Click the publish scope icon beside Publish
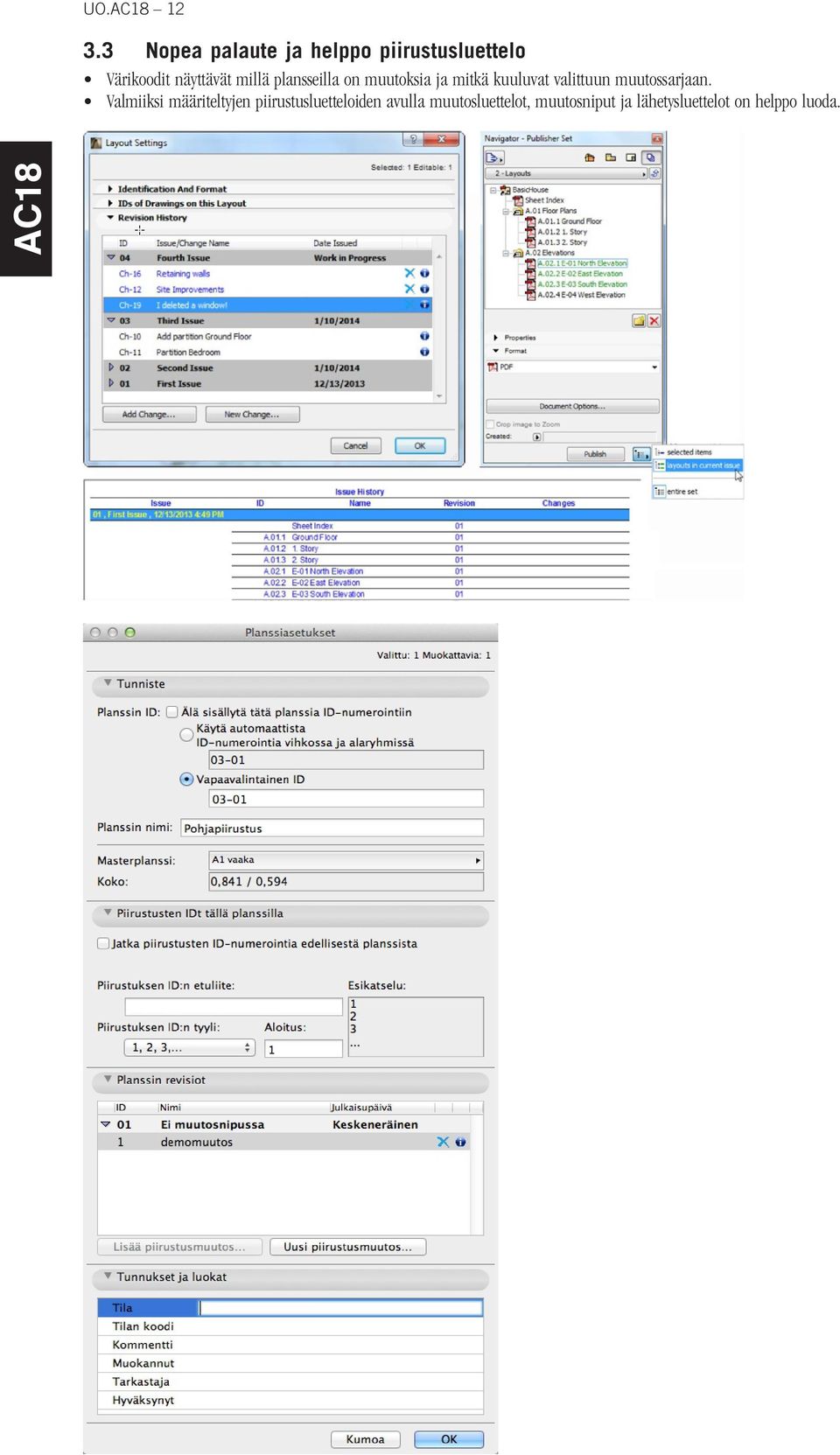This screenshot has height=1455, width=840. coord(641,454)
